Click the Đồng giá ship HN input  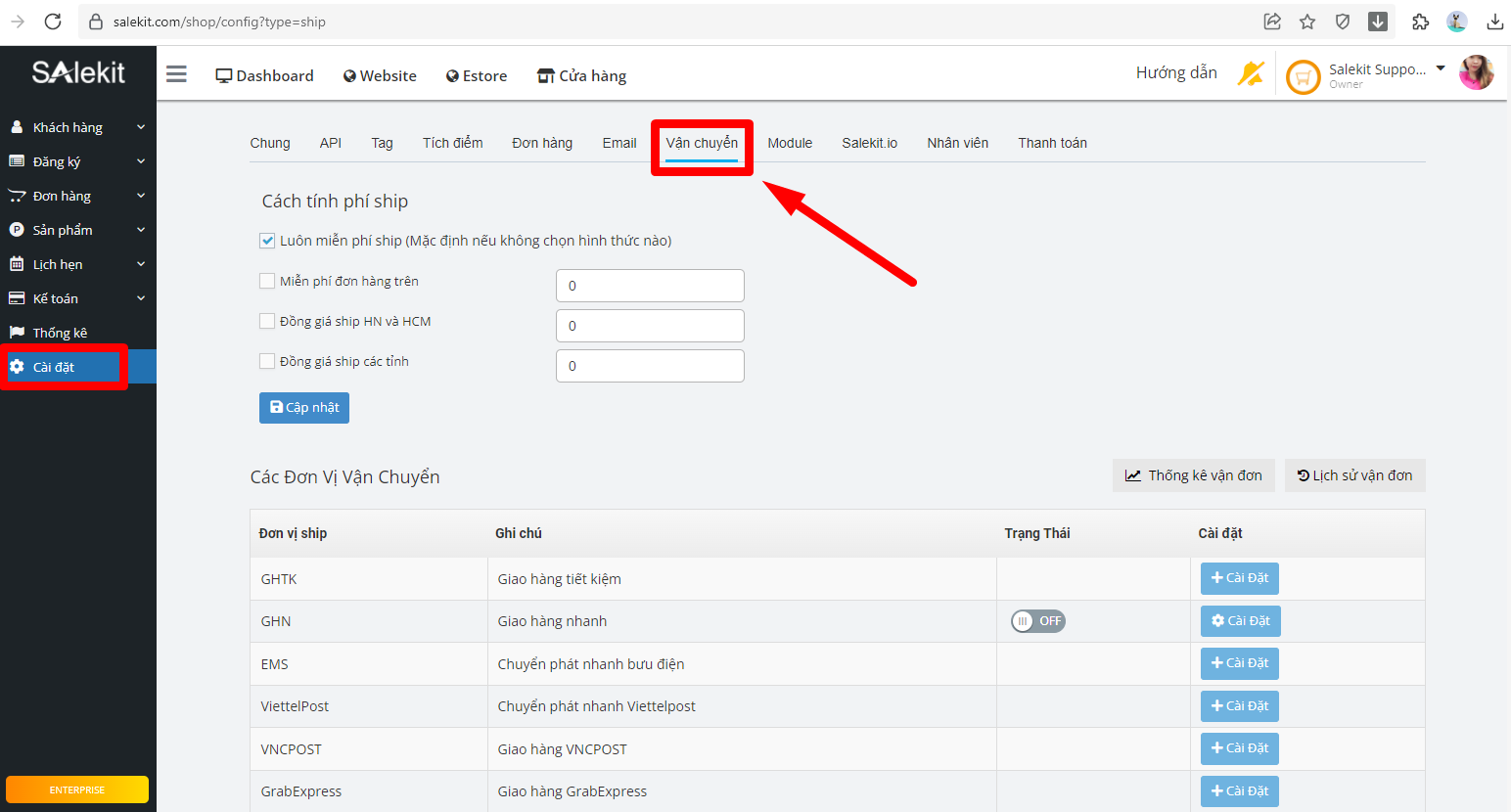click(x=650, y=326)
